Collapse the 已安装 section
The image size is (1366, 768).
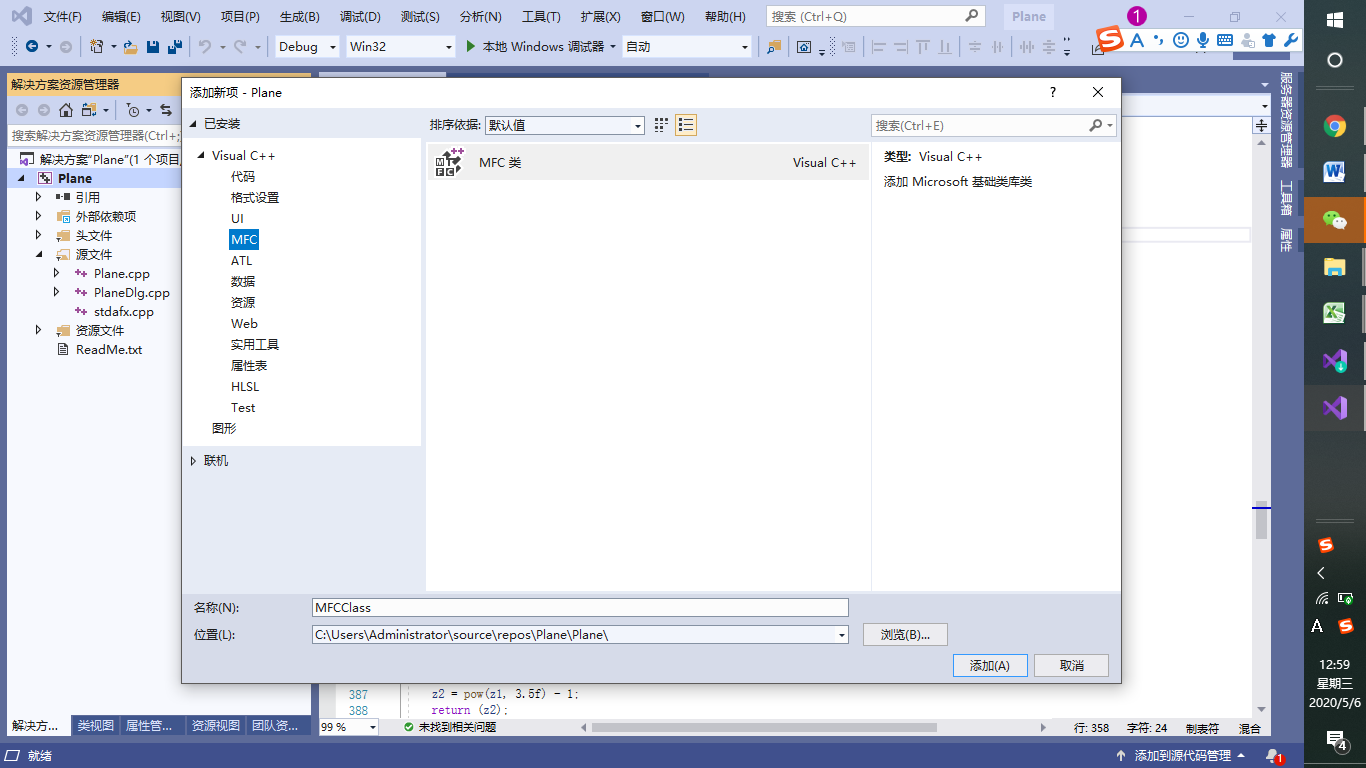point(194,124)
